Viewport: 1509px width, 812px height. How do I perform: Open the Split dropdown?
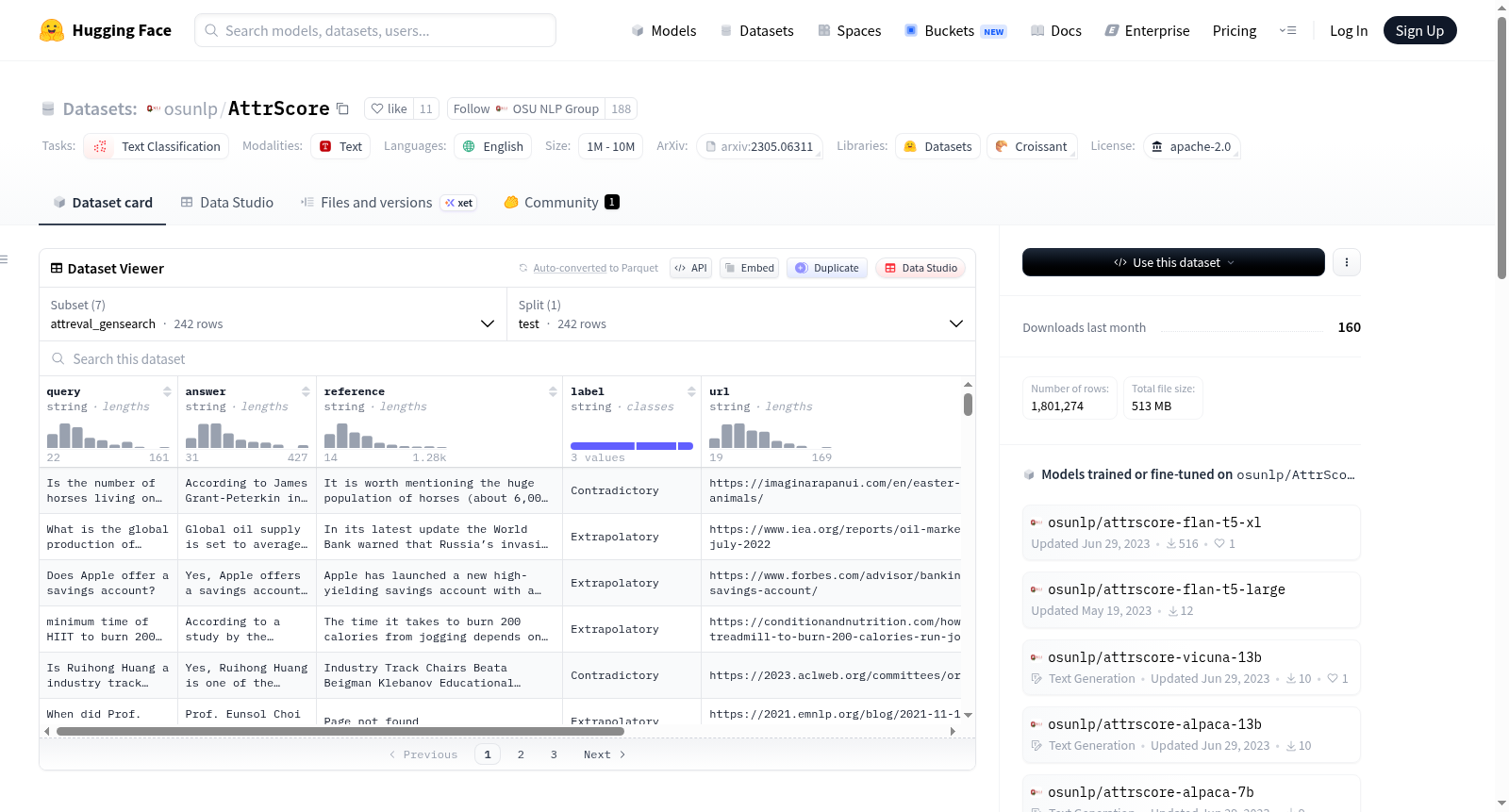pos(741,314)
